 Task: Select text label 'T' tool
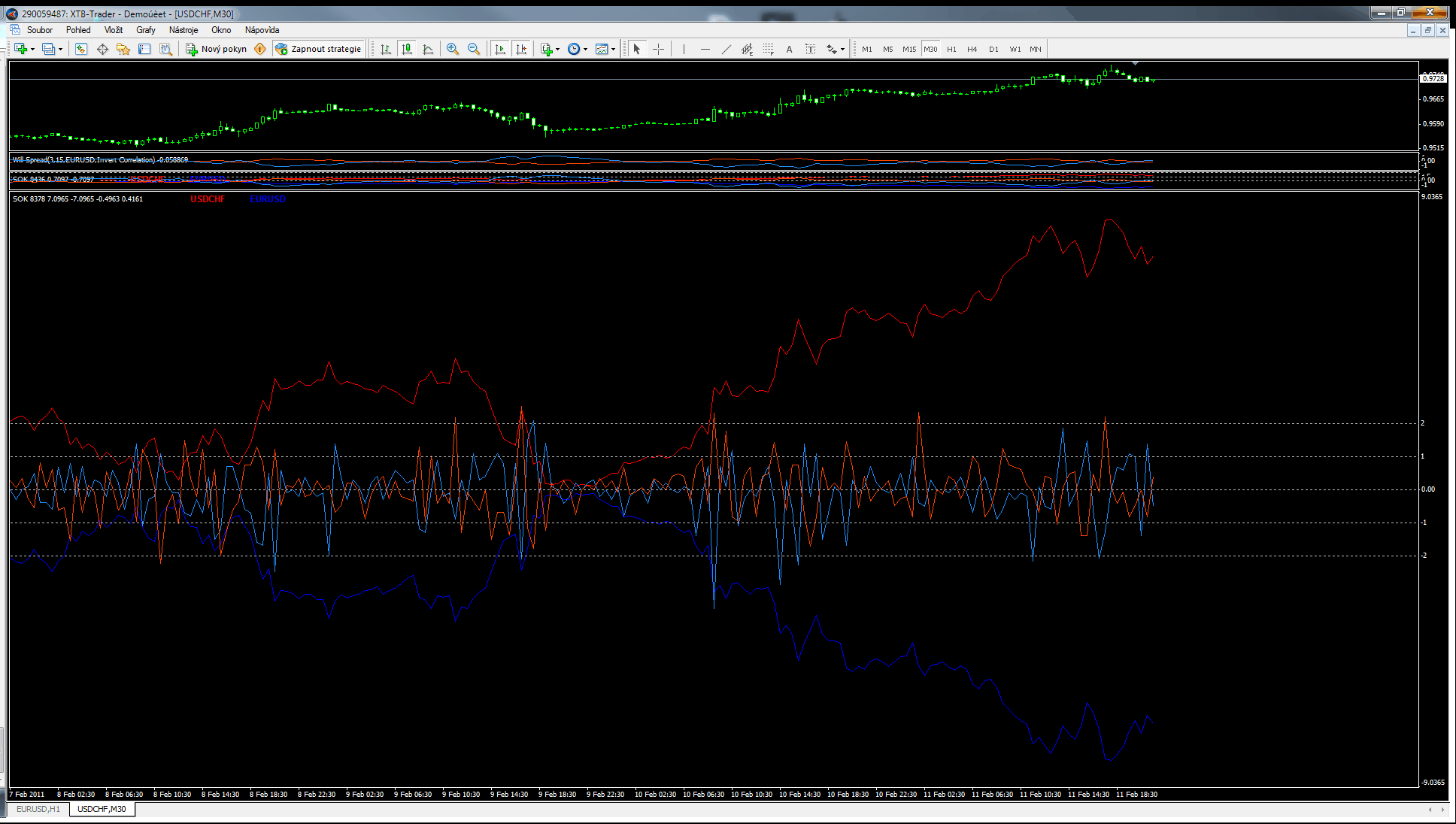click(x=810, y=49)
